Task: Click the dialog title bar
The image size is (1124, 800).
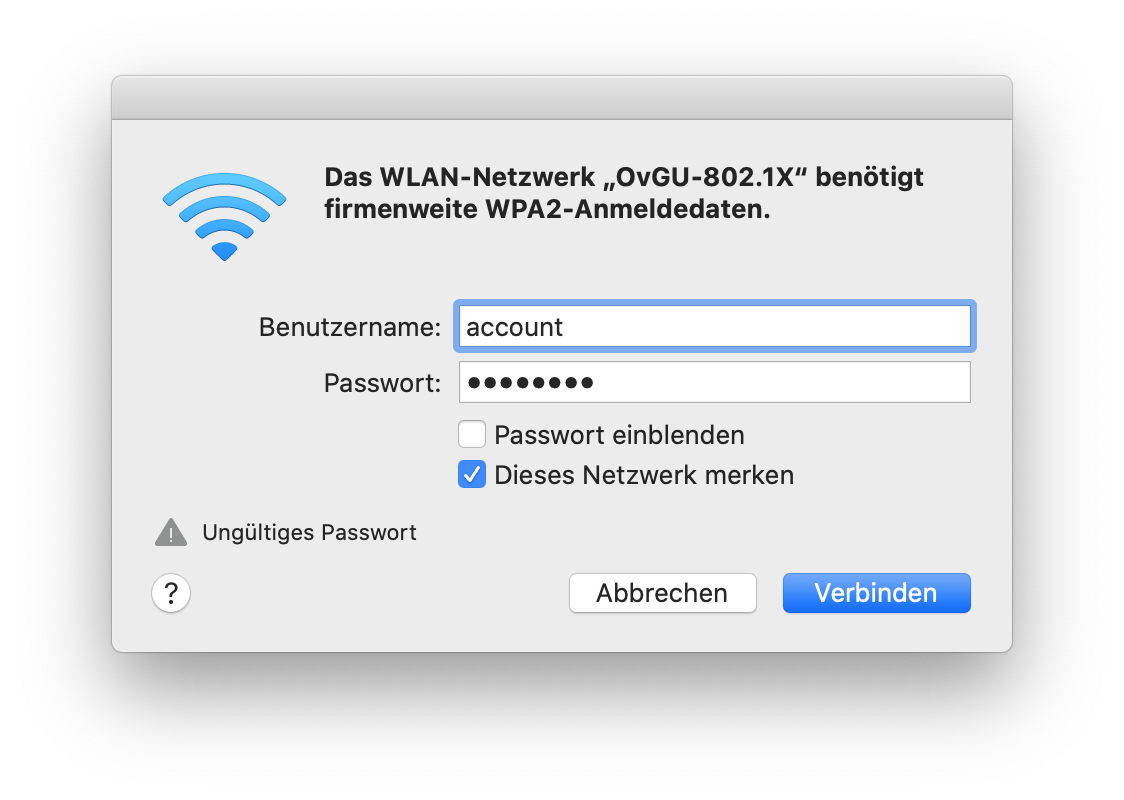Action: [x=561, y=97]
